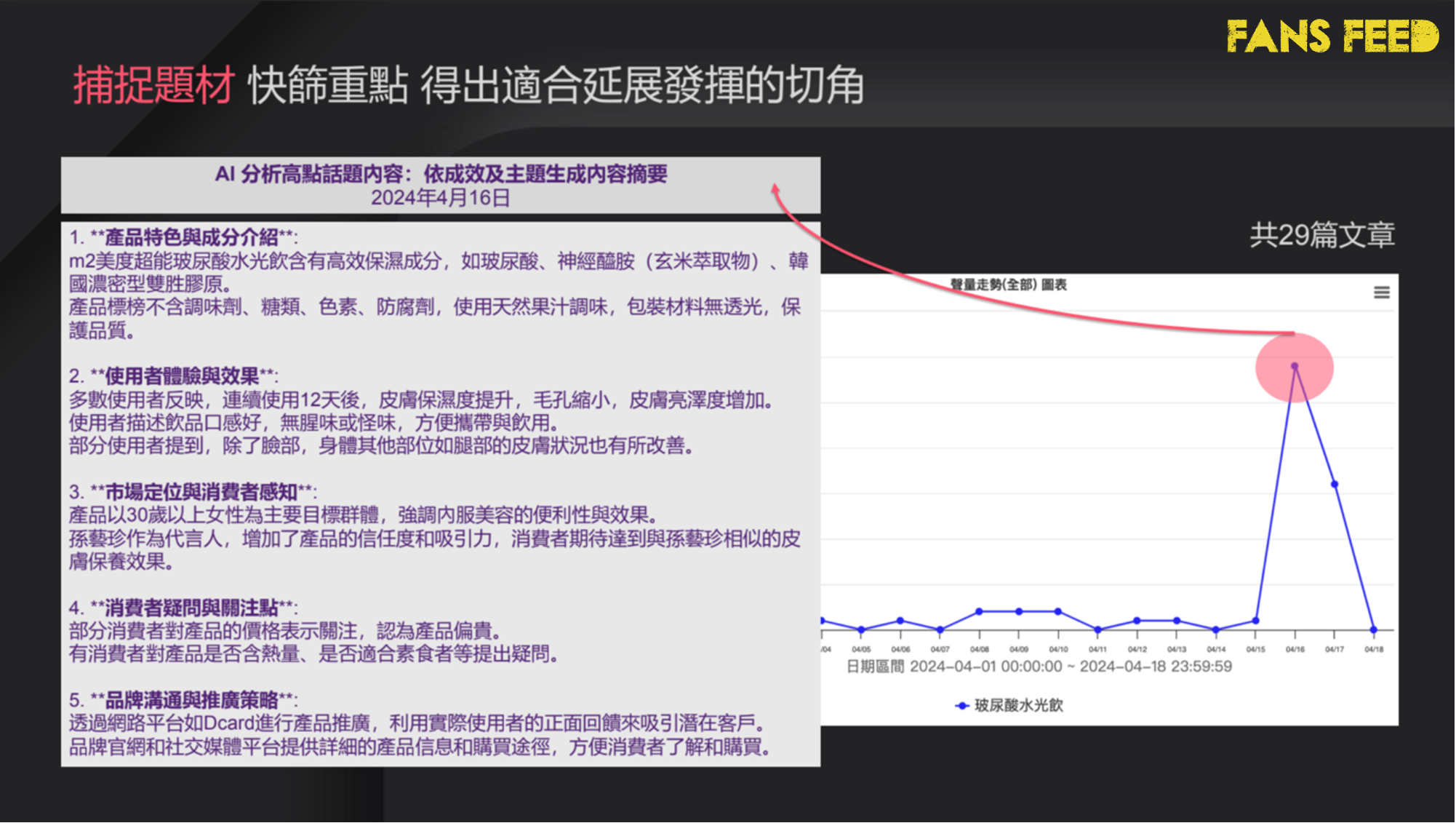Click the data point for 04/17
The width and height of the screenshot is (1456, 823).
(x=1335, y=485)
